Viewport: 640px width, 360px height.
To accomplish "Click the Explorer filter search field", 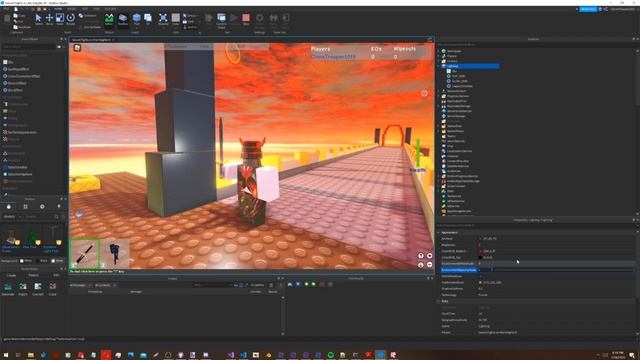I will pyautogui.click(x=535, y=44).
